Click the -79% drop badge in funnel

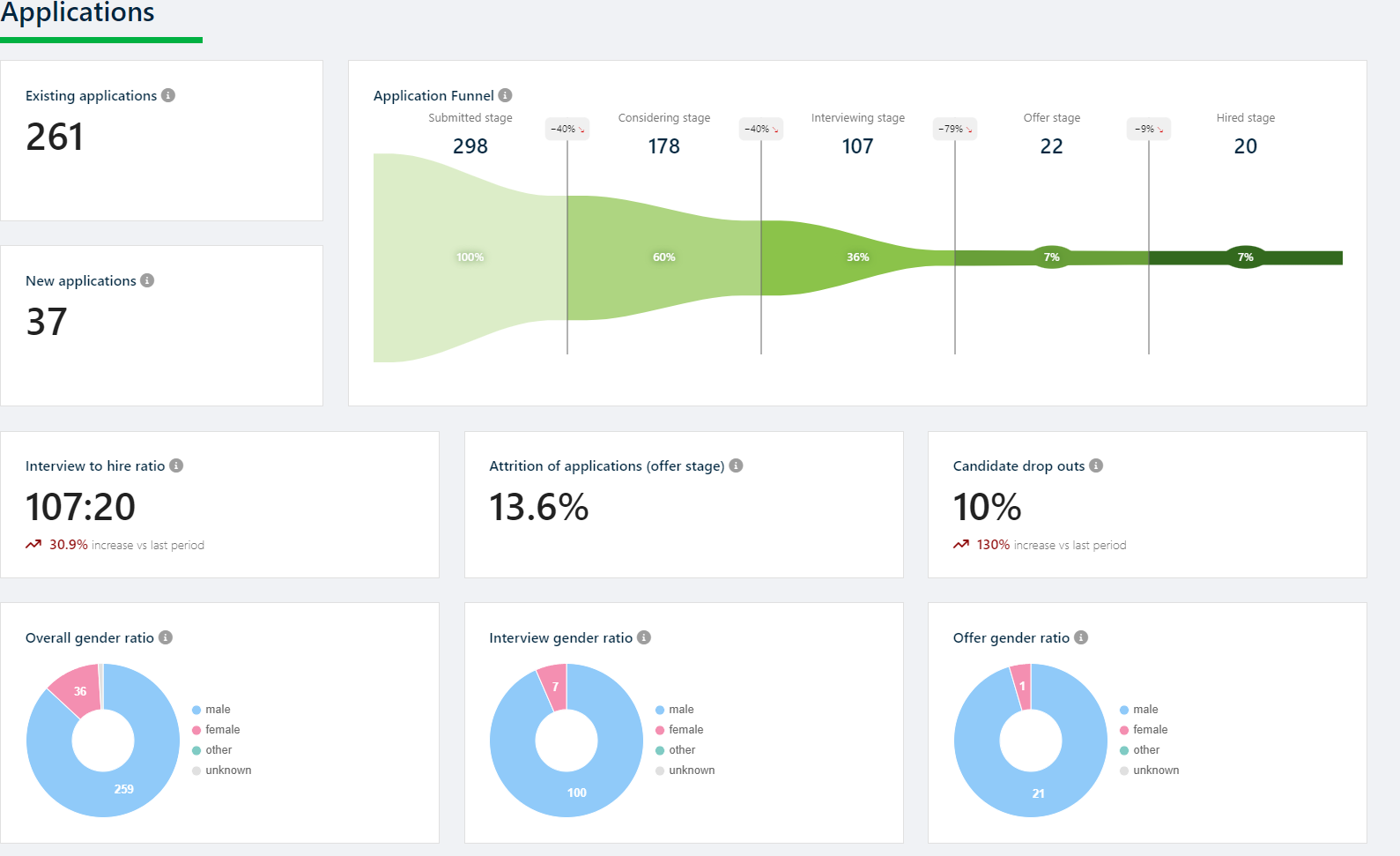click(x=954, y=129)
